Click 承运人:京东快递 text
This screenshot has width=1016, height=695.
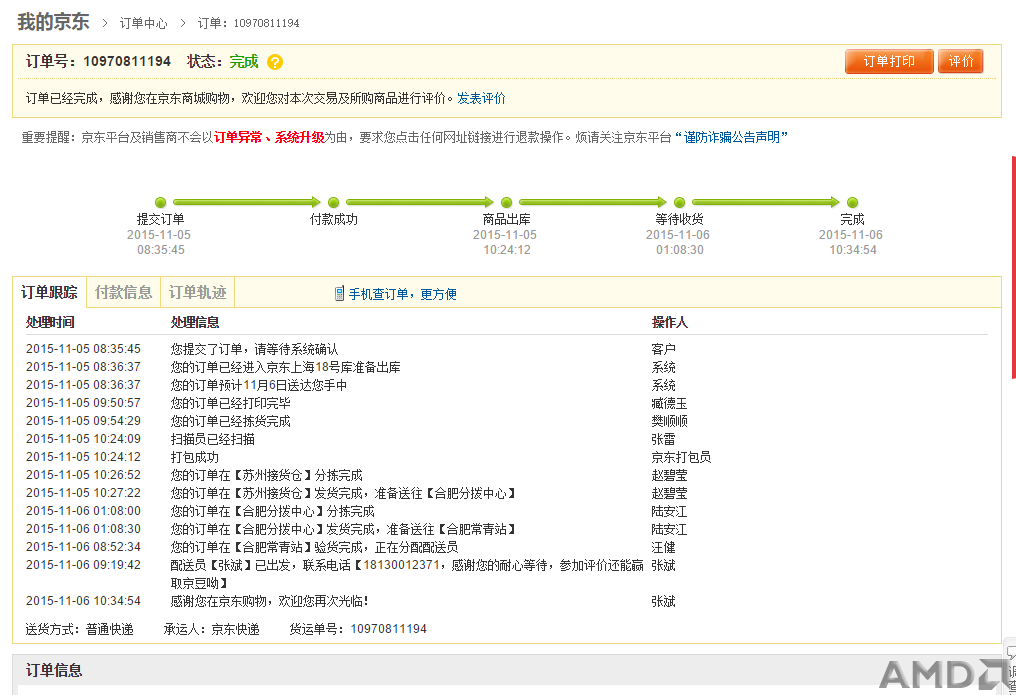211,629
